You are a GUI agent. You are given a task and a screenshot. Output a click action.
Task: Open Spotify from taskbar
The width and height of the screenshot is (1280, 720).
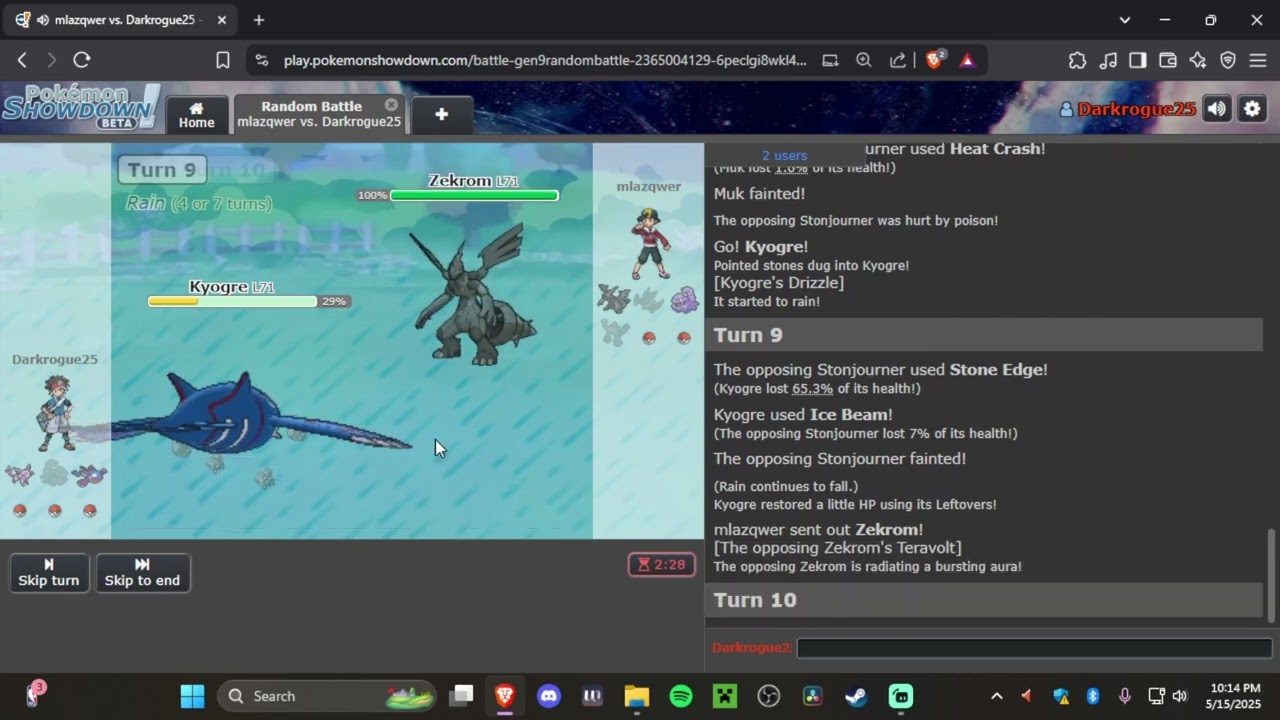click(681, 696)
